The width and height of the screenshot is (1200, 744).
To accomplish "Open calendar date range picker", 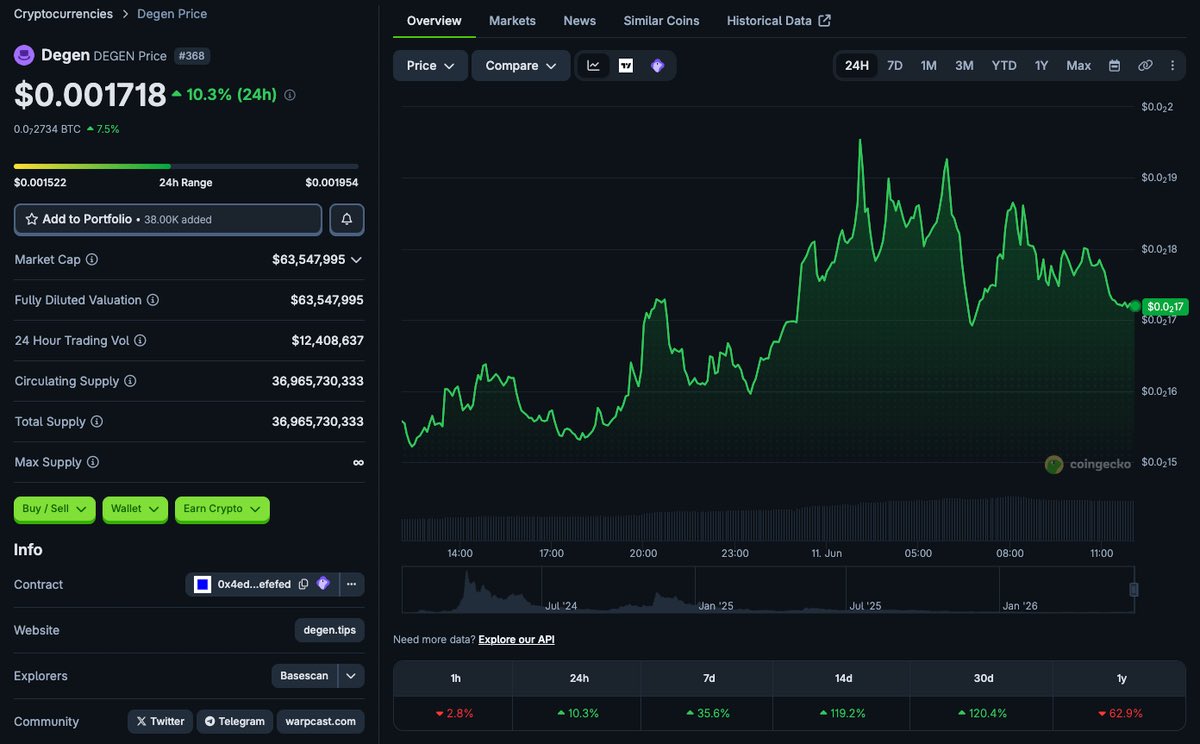I will pos(1114,66).
